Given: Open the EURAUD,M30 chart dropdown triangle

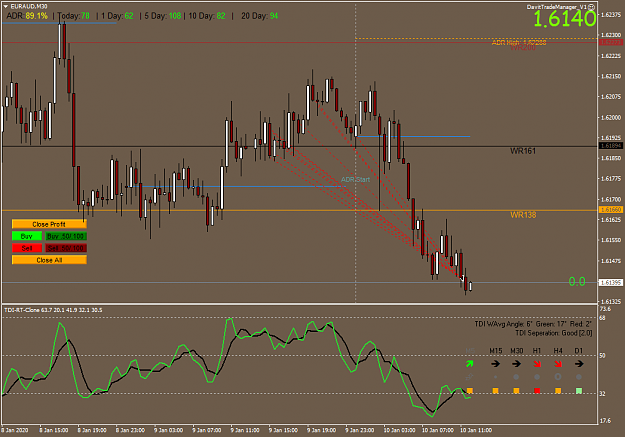Looking at the screenshot, I should point(6,6).
